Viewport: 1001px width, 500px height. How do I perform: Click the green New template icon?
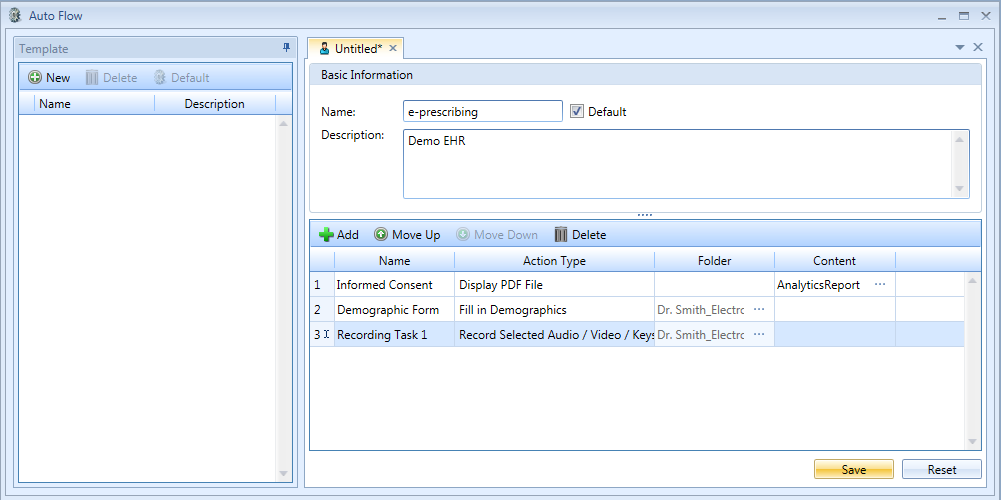[35, 78]
